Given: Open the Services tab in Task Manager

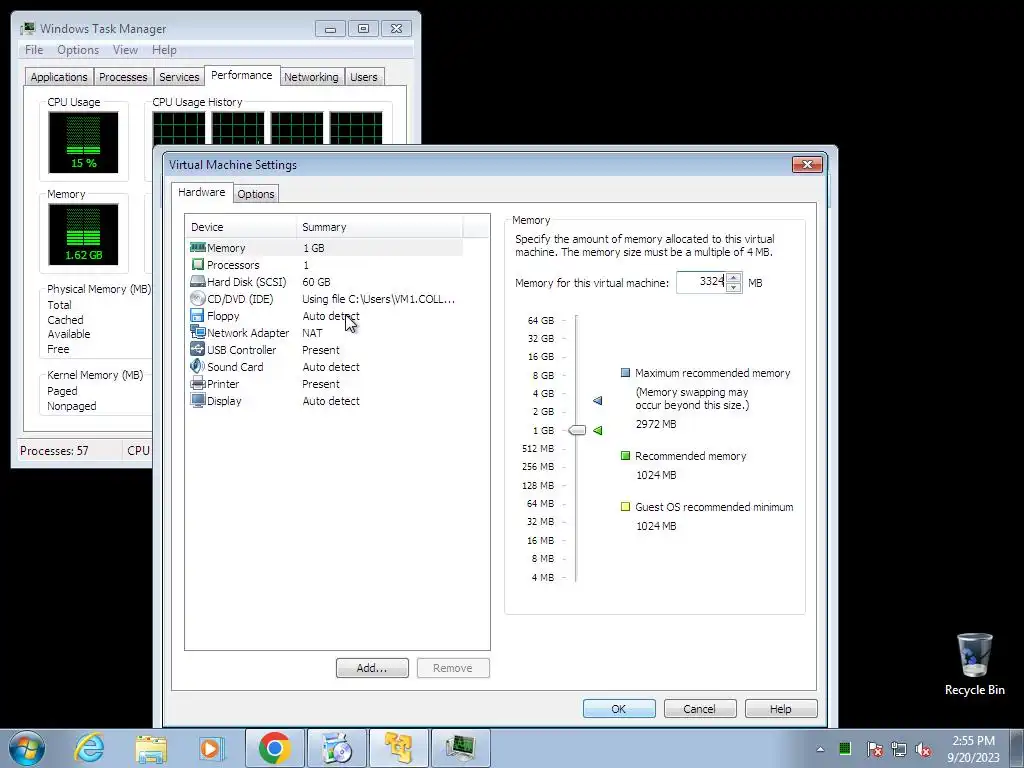Looking at the screenshot, I should [x=179, y=77].
